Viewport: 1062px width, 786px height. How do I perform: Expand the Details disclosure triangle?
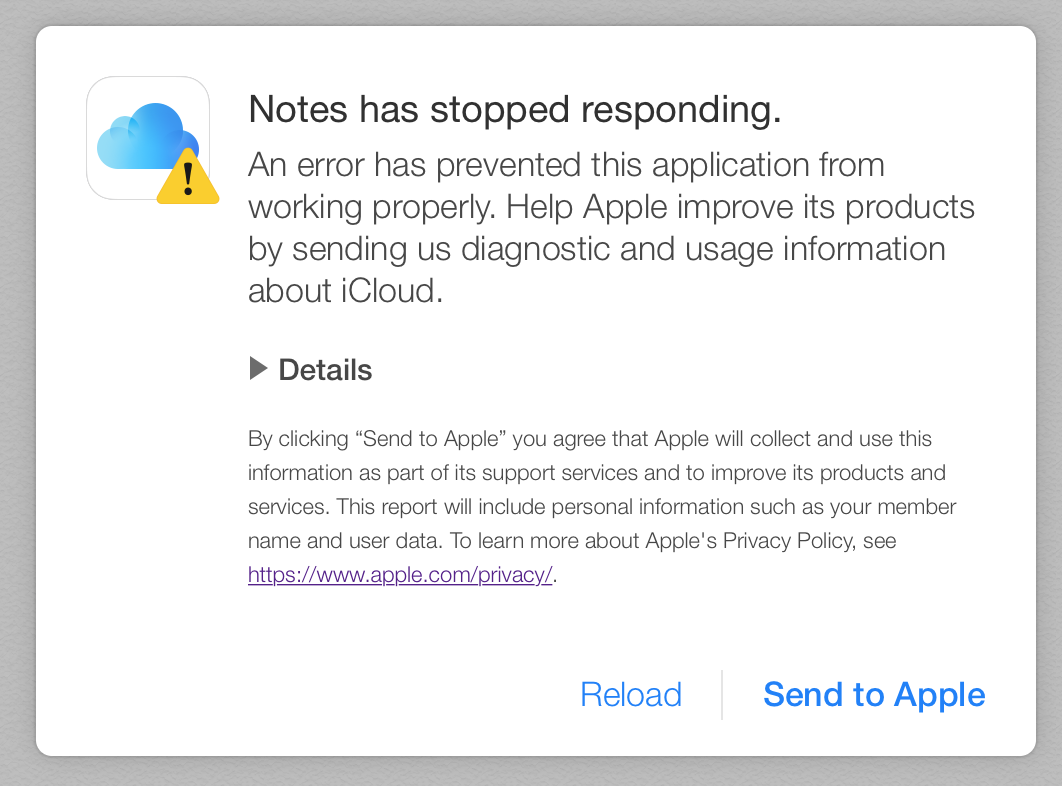click(x=258, y=369)
